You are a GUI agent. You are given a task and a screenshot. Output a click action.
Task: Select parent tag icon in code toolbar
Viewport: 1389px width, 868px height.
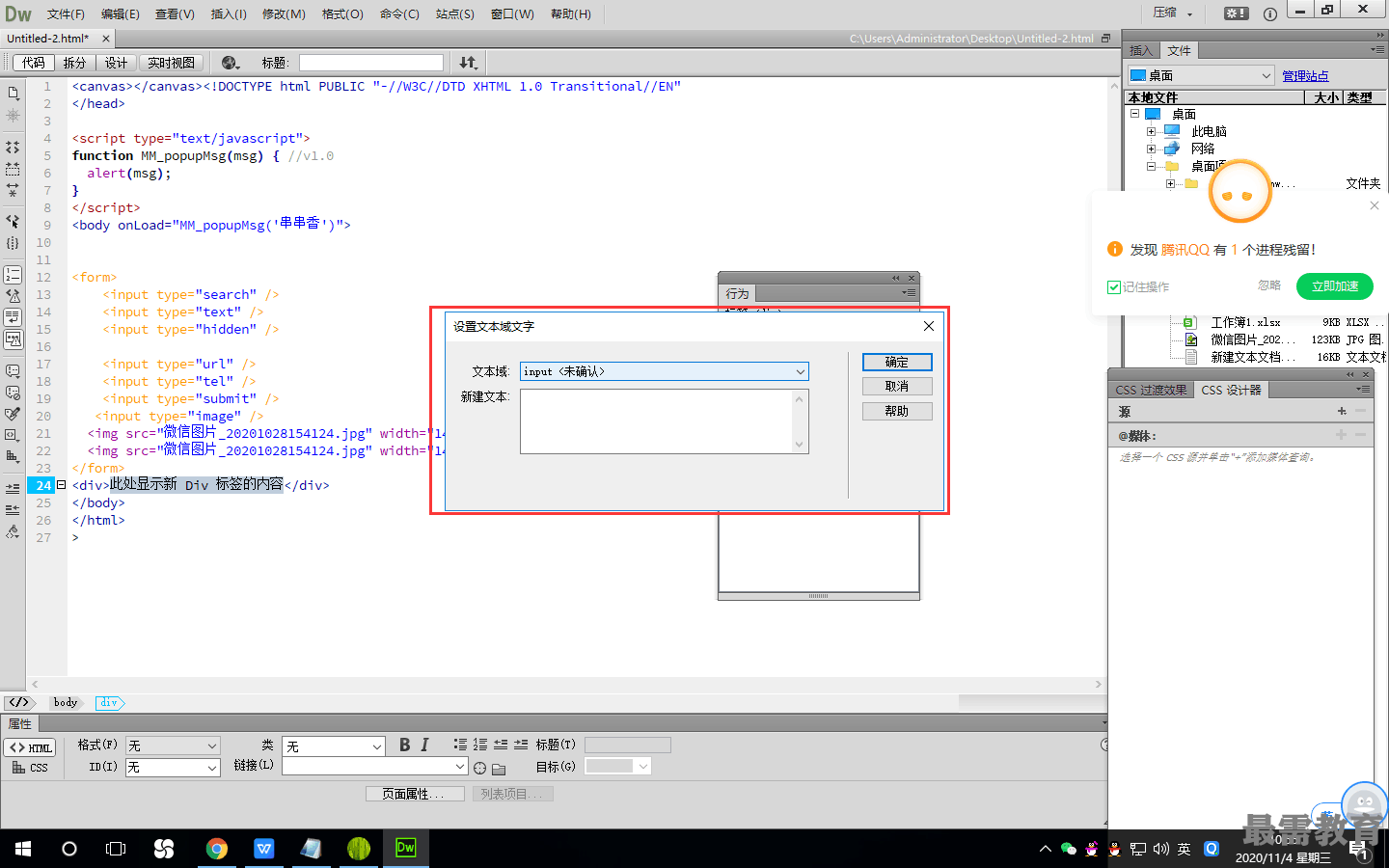(13, 221)
